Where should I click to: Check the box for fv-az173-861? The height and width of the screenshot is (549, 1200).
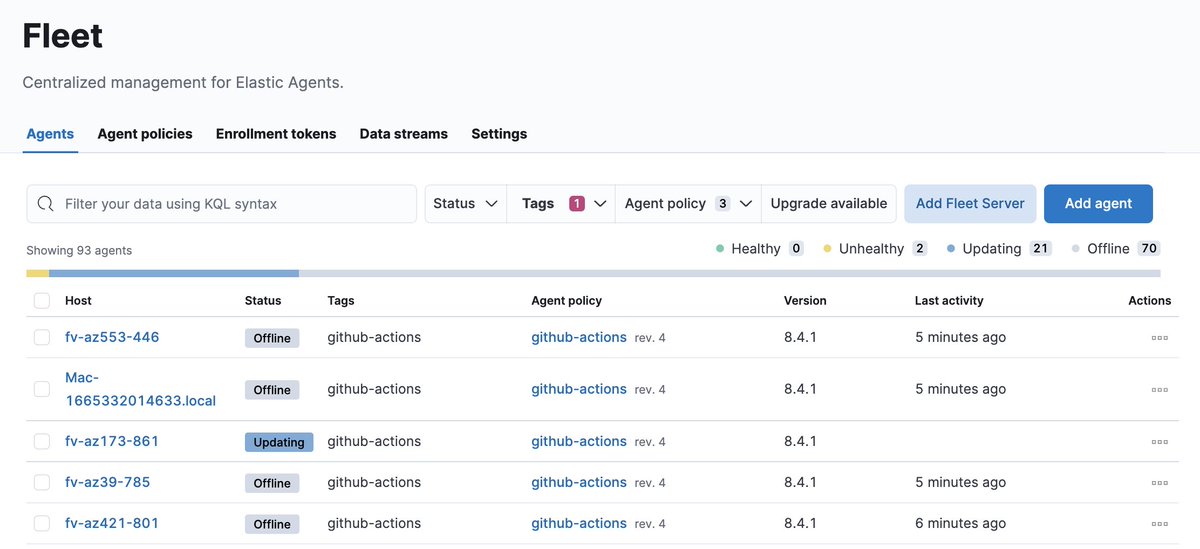(42, 441)
